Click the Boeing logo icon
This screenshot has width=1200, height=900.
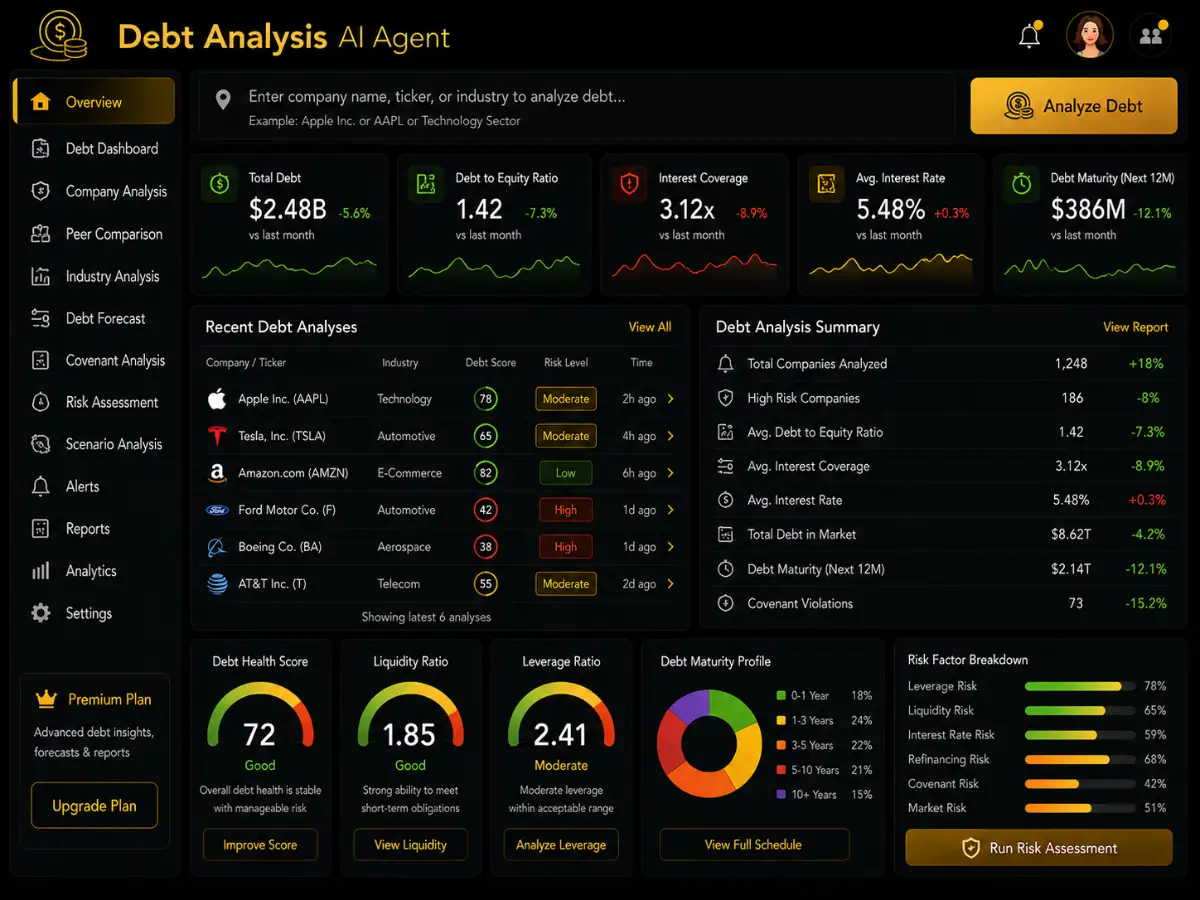click(217, 547)
